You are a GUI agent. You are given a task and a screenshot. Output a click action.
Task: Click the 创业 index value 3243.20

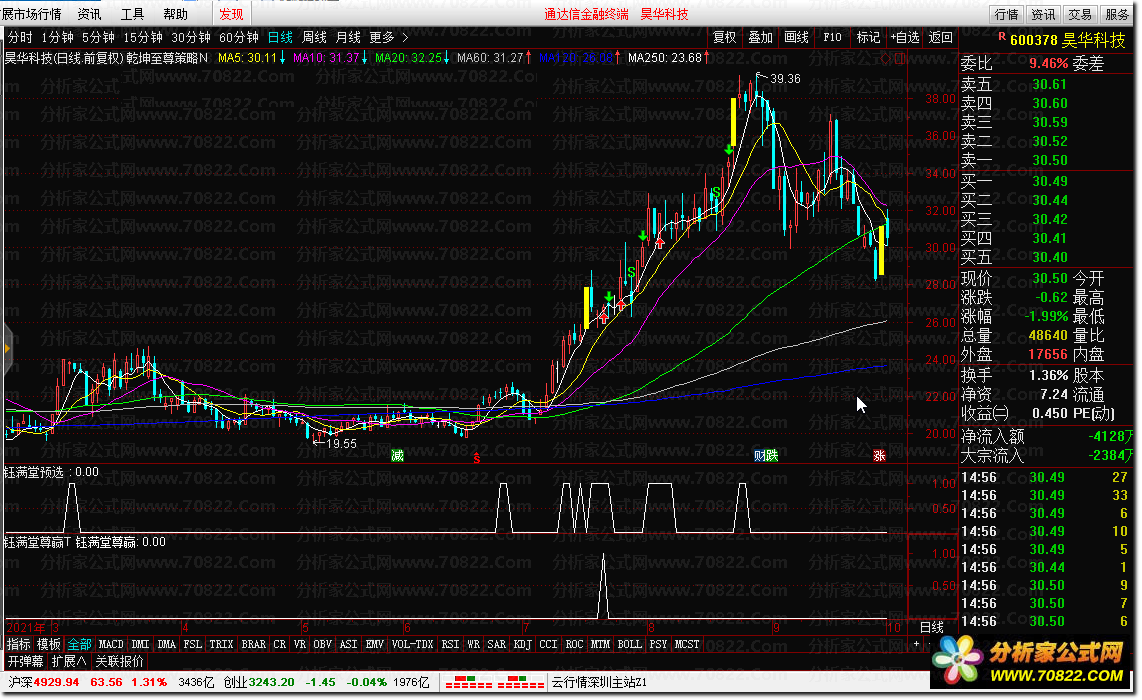click(x=272, y=683)
